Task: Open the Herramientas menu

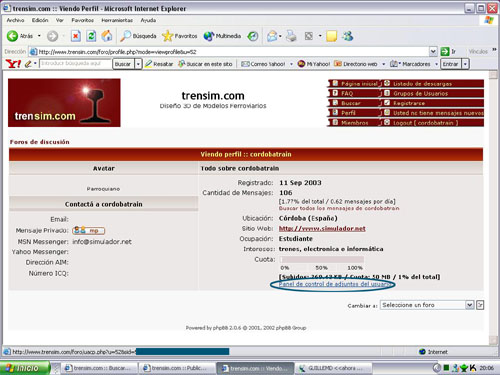Action: tap(117, 20)
